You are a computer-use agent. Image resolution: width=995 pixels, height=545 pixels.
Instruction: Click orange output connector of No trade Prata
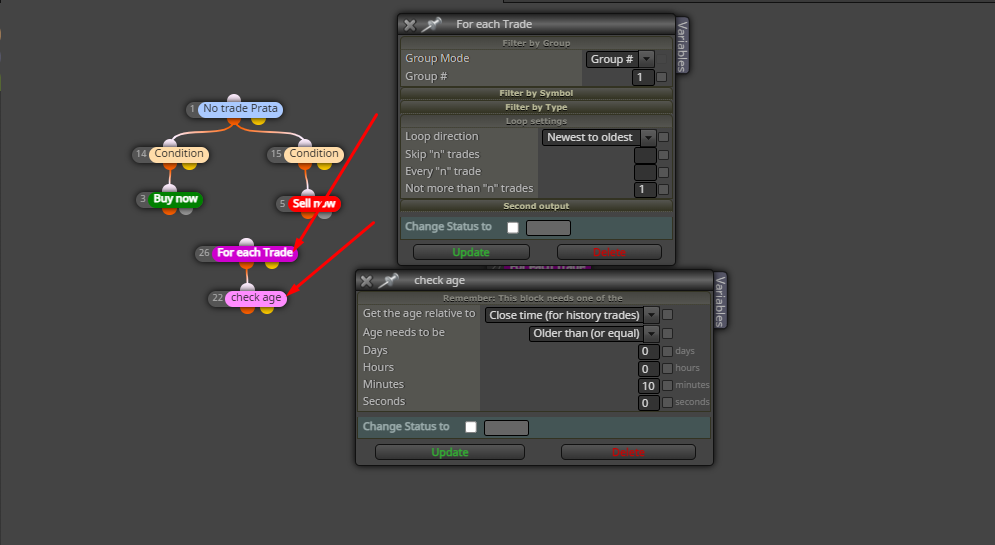(x=234, y=119)
